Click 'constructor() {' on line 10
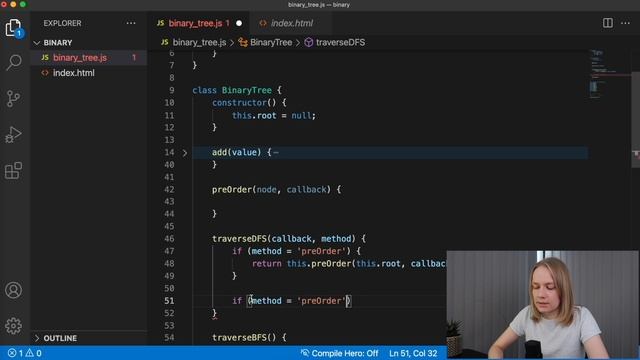 [249, 103]
